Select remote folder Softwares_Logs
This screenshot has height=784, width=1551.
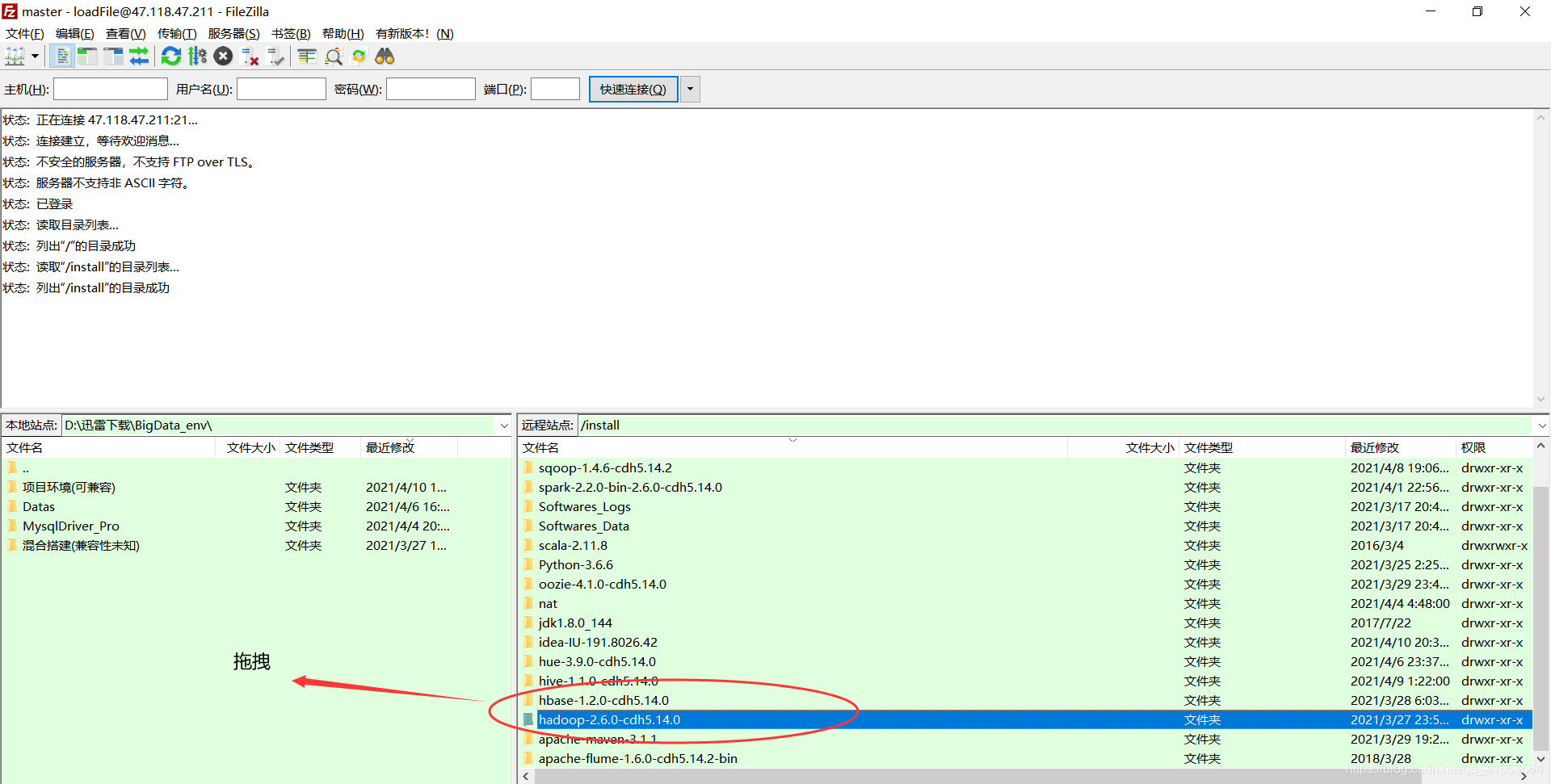coord(1025,507)
